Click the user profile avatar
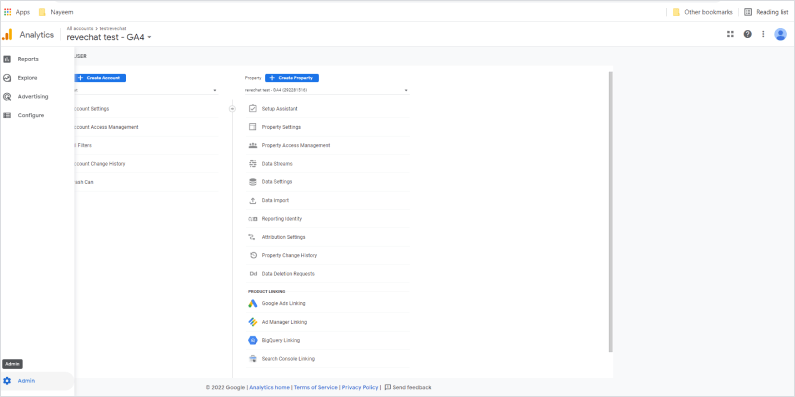Screen dimensions: 795x397 click(780, 34)
